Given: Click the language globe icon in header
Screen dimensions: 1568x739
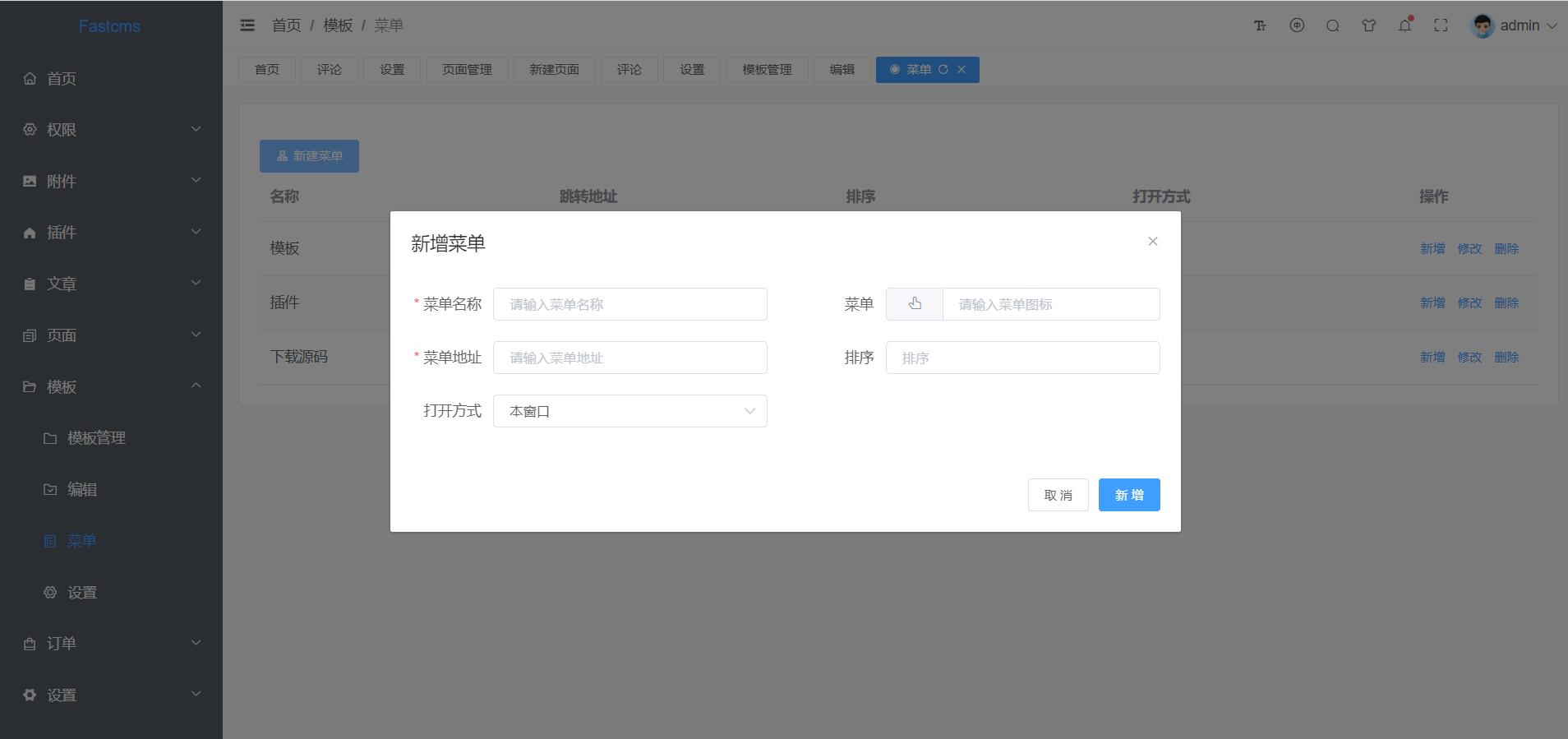Looking at the screenshot, I should point(1297,25).
